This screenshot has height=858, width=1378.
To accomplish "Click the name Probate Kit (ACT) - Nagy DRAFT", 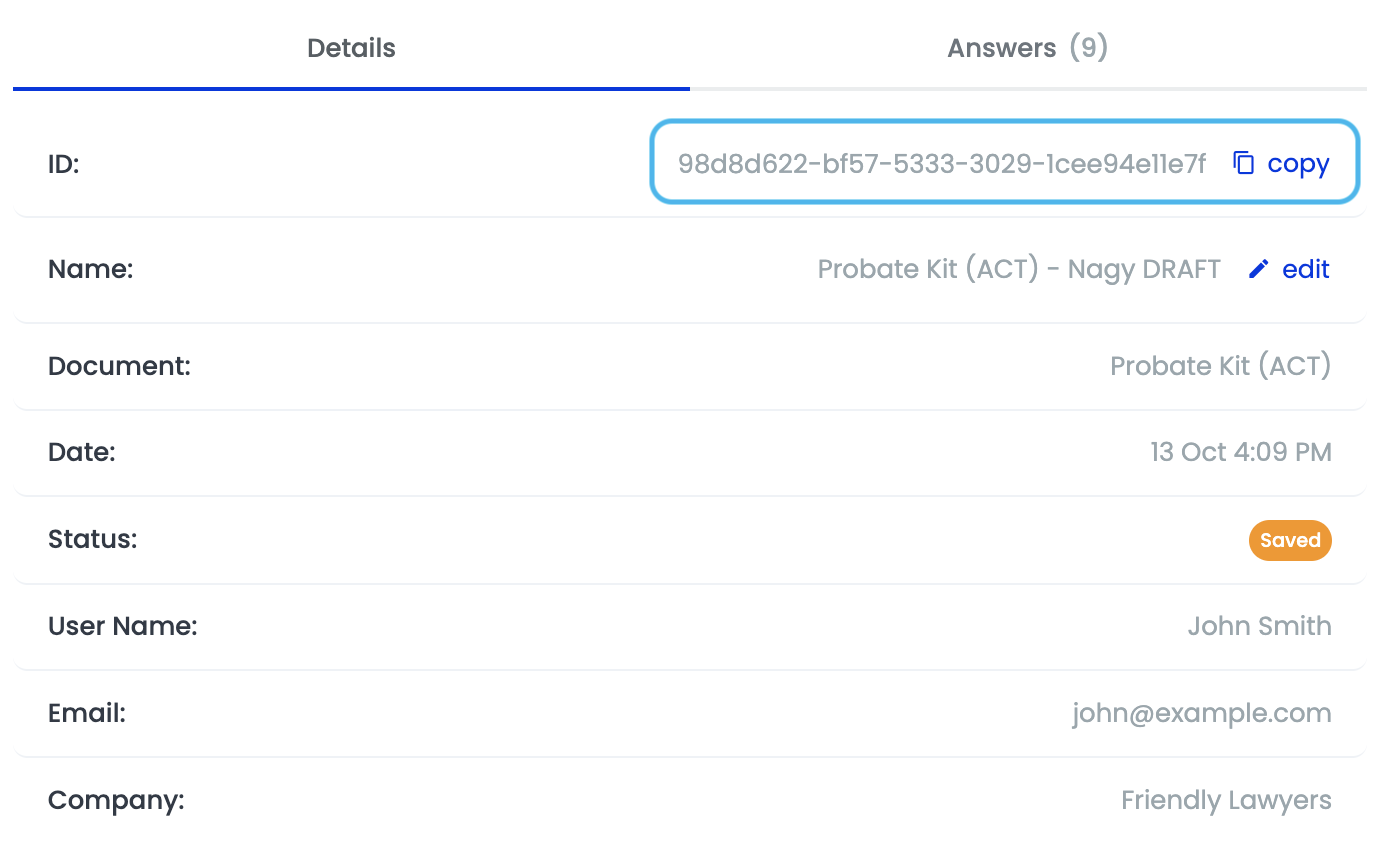I will [x=1019, y=269].
